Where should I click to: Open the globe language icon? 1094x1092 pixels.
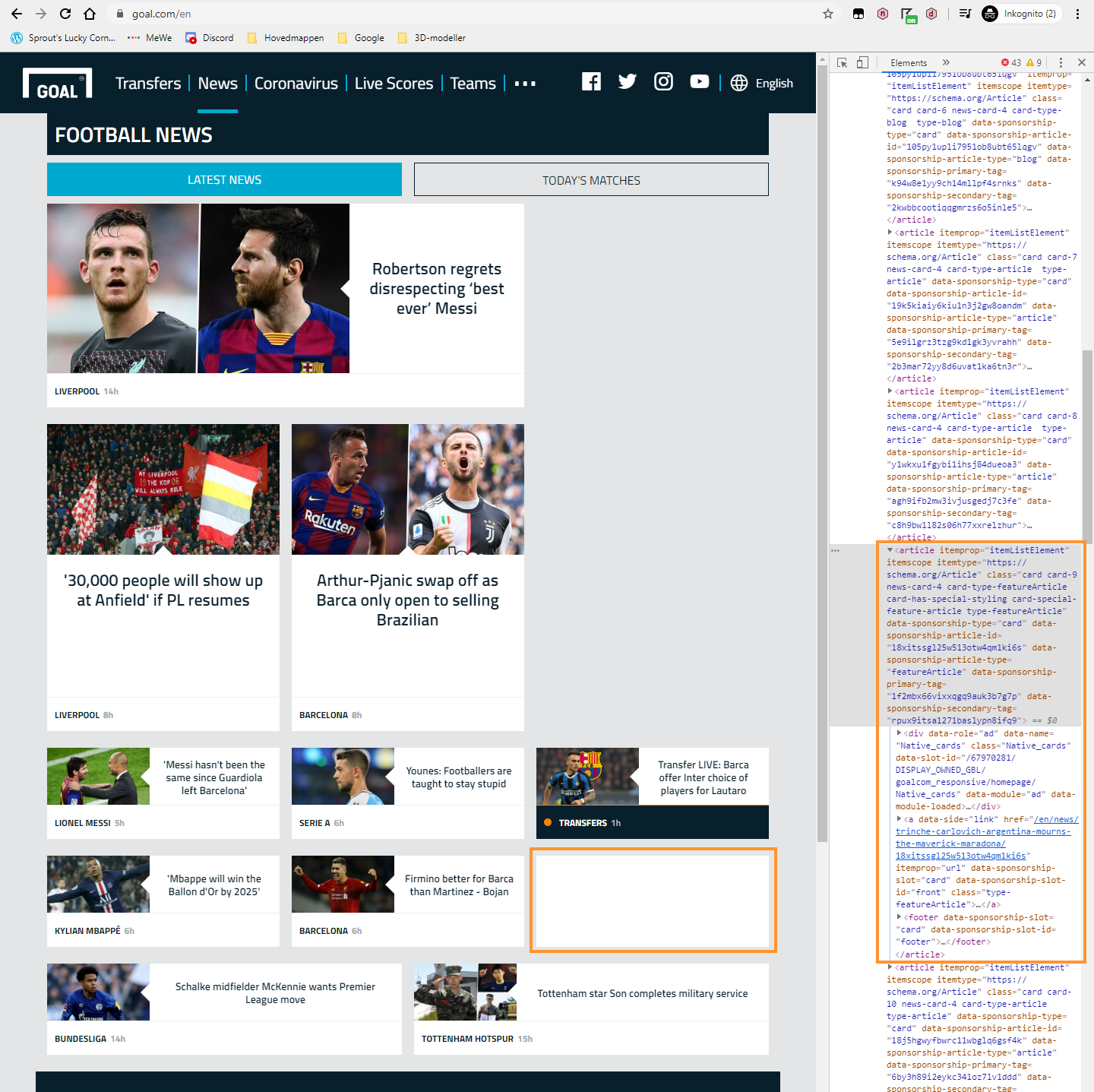(739, 84)
